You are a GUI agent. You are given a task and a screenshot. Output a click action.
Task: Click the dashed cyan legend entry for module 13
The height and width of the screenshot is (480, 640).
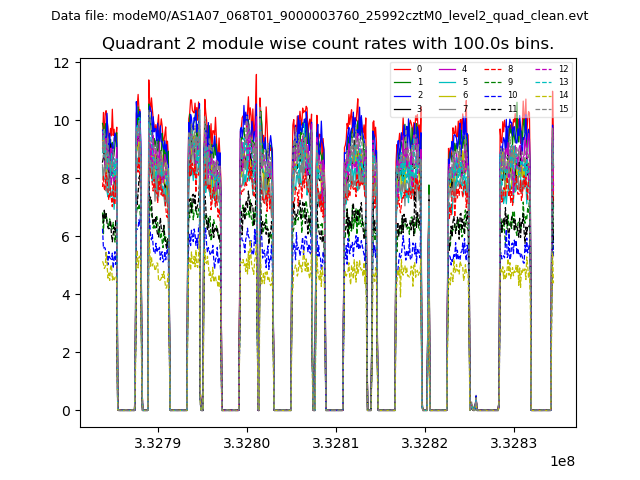click(x=545, y=82)
